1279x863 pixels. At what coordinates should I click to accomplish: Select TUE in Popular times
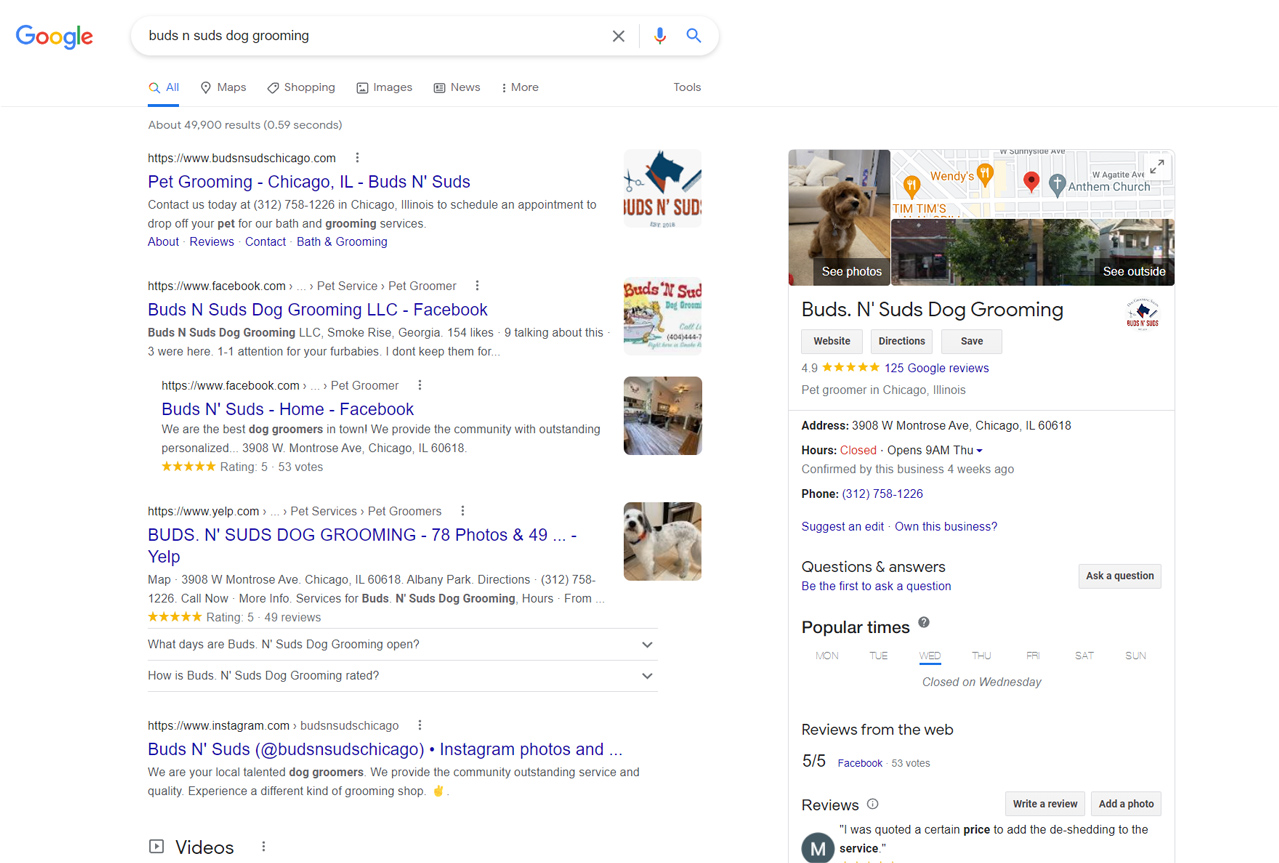click(x=878, y=656)
